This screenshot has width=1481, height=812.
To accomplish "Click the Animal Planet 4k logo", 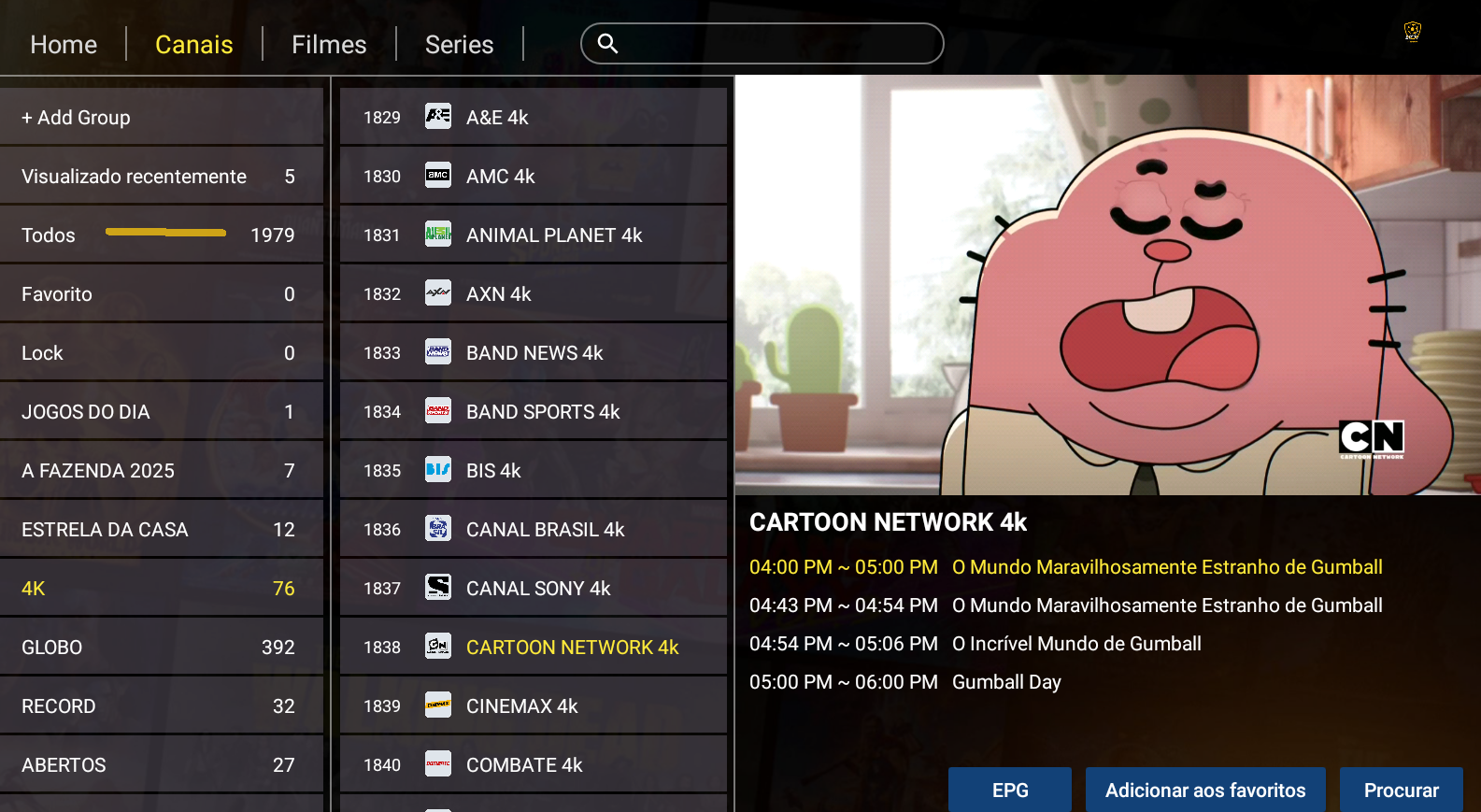I will pyautogui.click(x=438, y=235).
